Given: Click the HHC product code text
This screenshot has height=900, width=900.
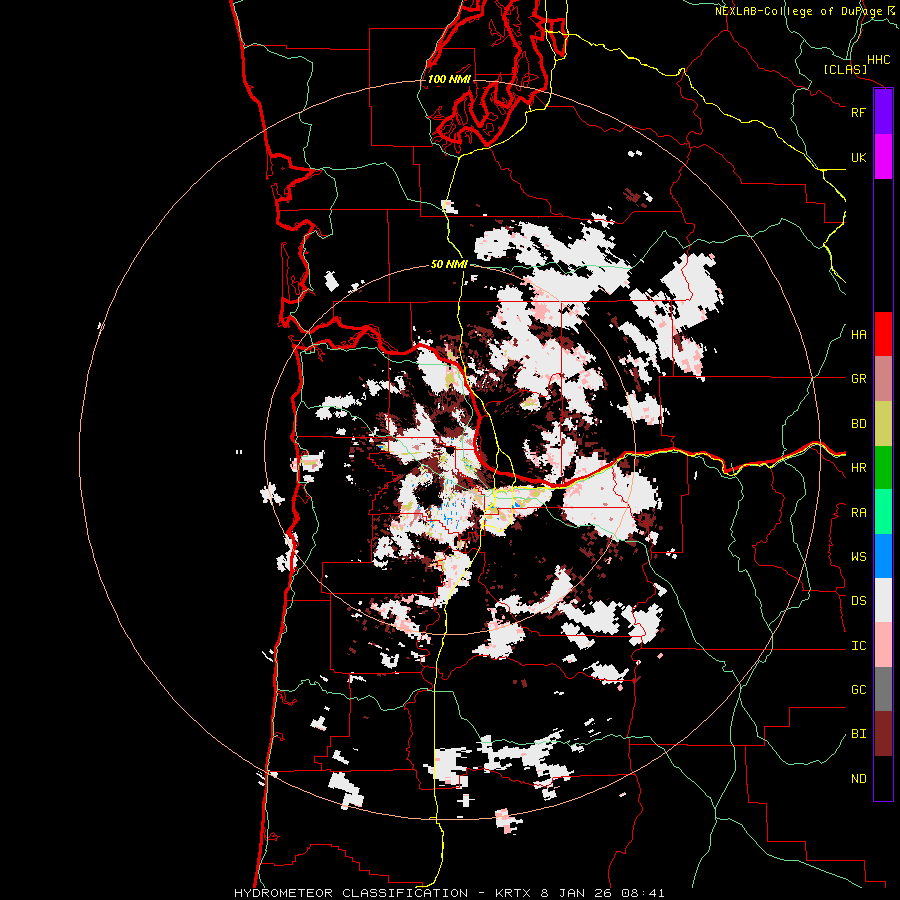Looking at the screenshot, I should tap(878, 60).
